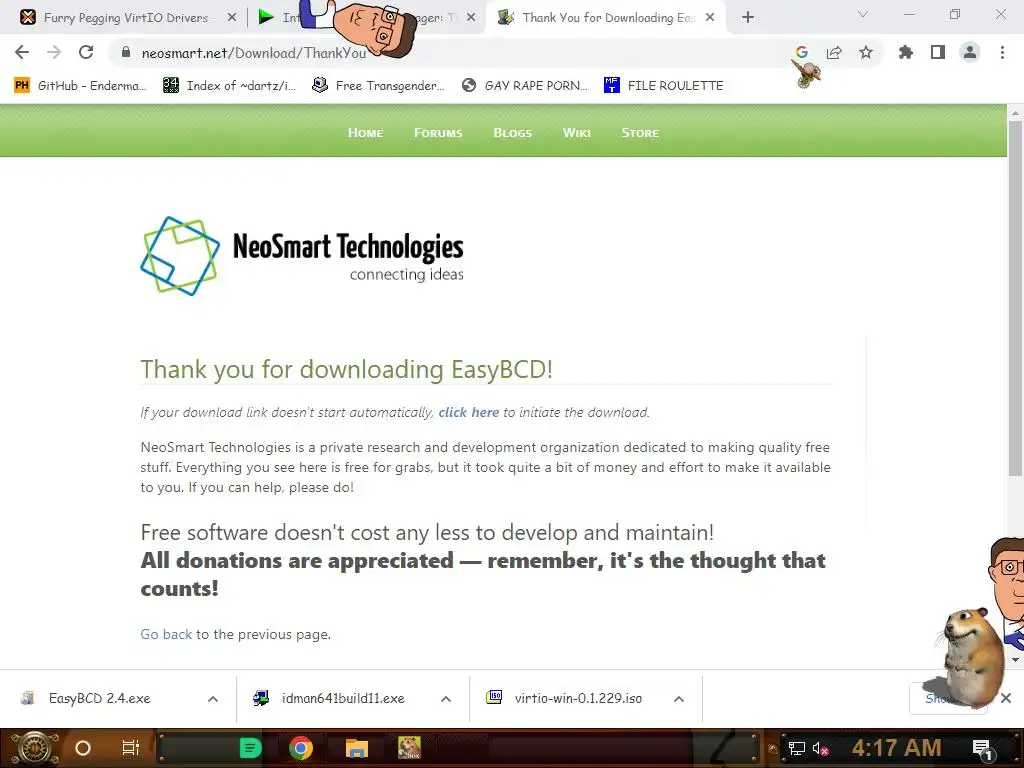Click the browser forward arrow
1024x768 pixels.
pos(54,52)
